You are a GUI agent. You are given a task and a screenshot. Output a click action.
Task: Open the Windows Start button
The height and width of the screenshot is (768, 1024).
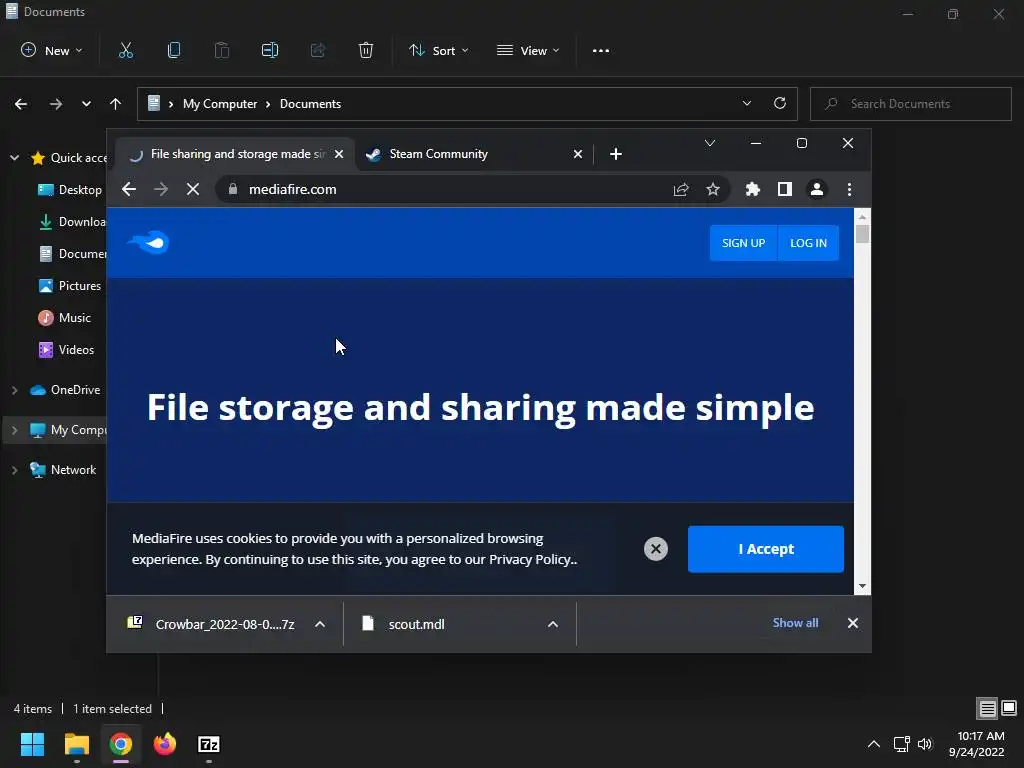coord(32,744)
